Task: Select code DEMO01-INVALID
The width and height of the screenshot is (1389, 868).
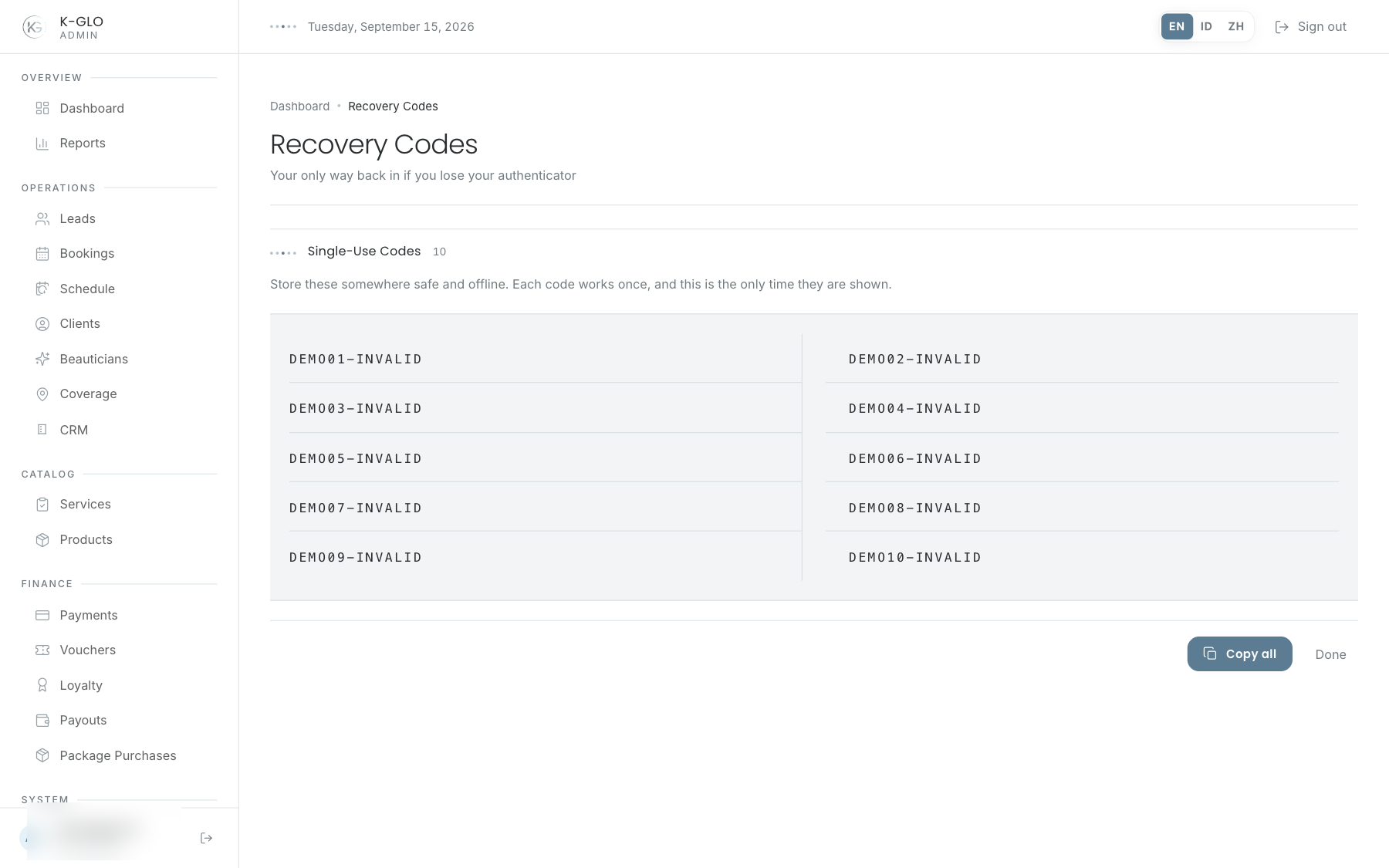Action: pos(356,359)
